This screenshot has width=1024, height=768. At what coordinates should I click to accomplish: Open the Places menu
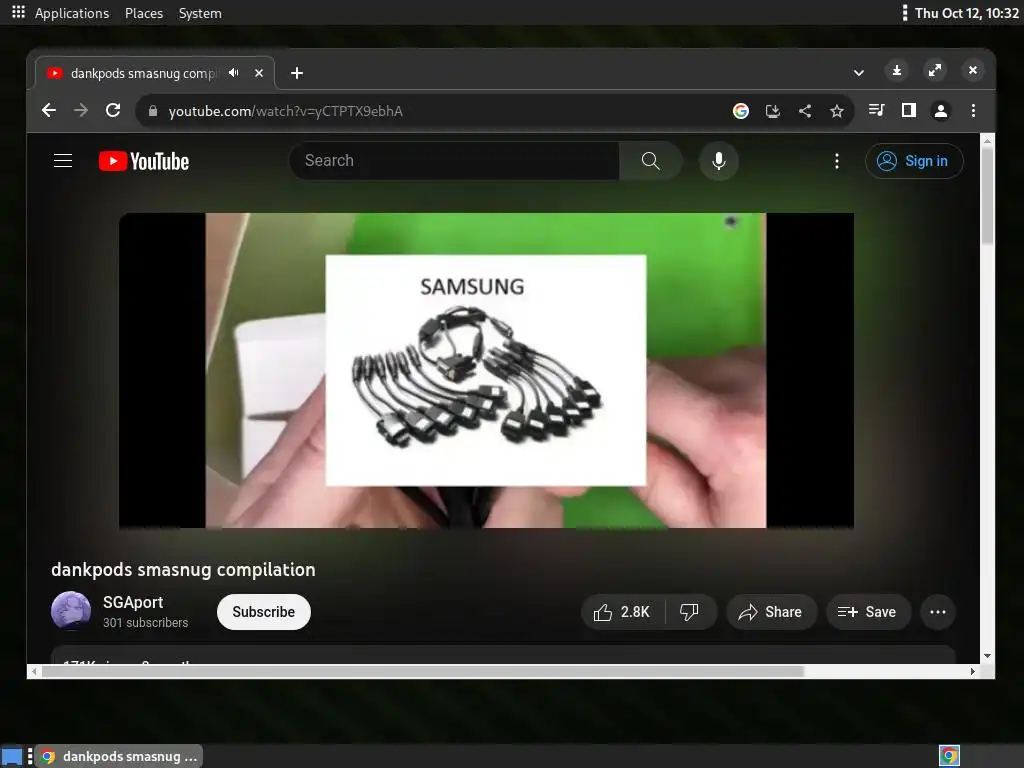click(144, 13)
